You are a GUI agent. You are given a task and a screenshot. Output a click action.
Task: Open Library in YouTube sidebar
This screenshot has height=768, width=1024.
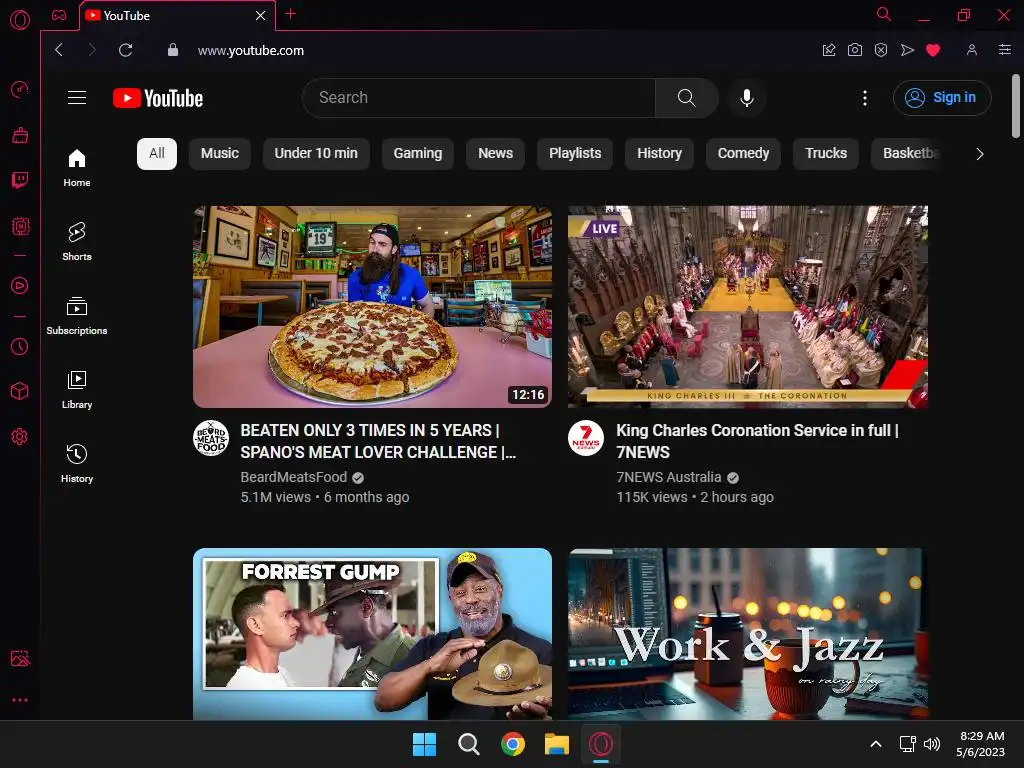[x=77, y=390]
